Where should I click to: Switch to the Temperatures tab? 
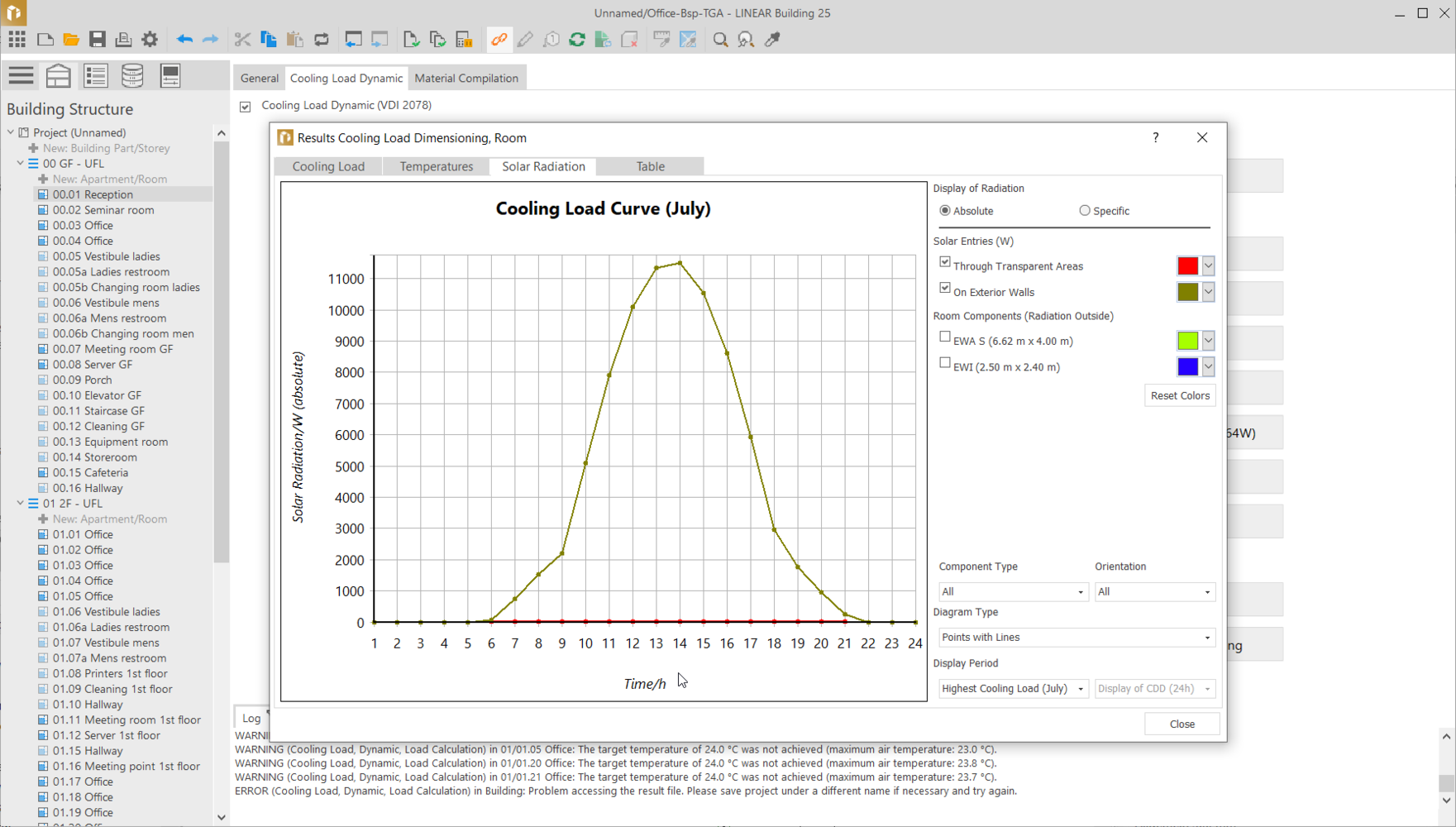tap(436, 166)
